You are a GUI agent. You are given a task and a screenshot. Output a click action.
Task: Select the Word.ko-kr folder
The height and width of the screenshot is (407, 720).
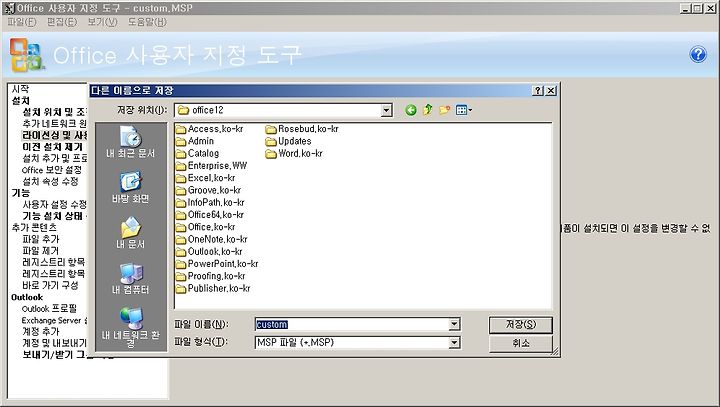[x=294, y=153]
